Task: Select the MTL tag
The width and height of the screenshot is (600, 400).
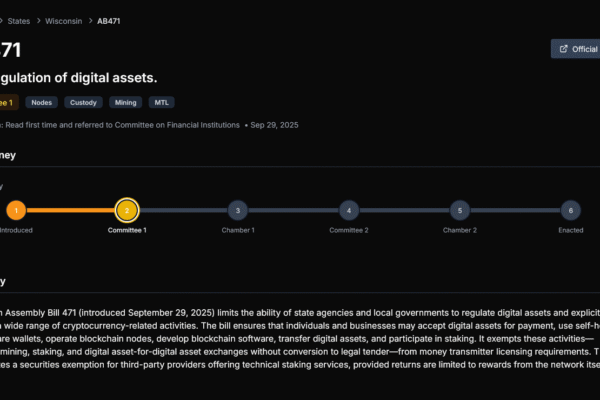Action: (x=161, y=102)
